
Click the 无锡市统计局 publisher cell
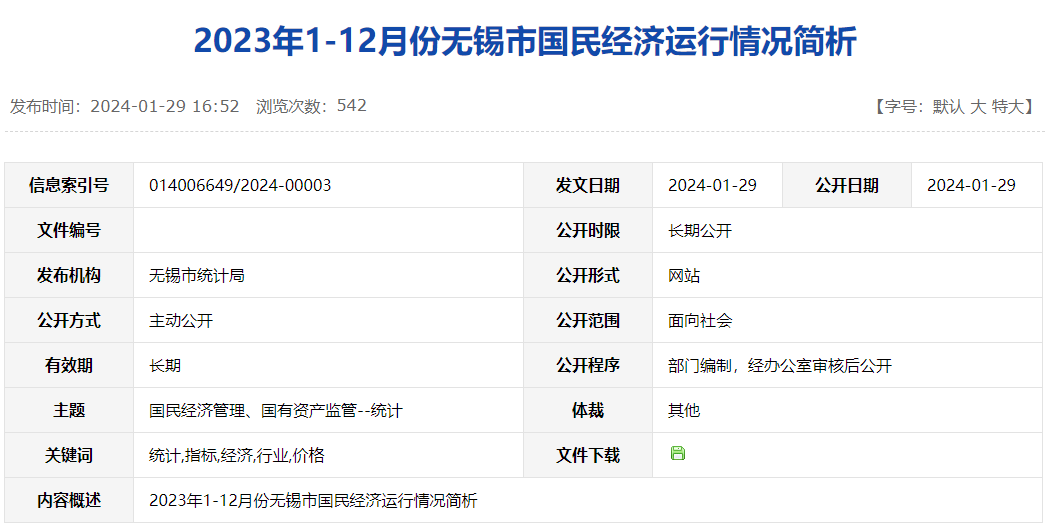197,275
